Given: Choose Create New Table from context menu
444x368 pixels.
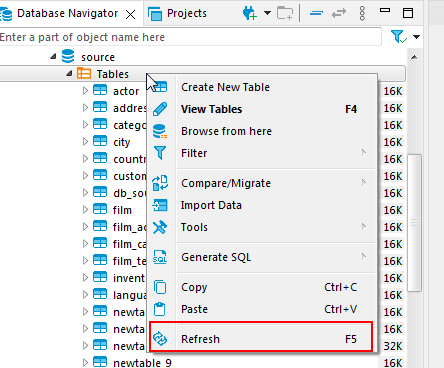Looking at the screenshot, I should [x=262, y=87].
